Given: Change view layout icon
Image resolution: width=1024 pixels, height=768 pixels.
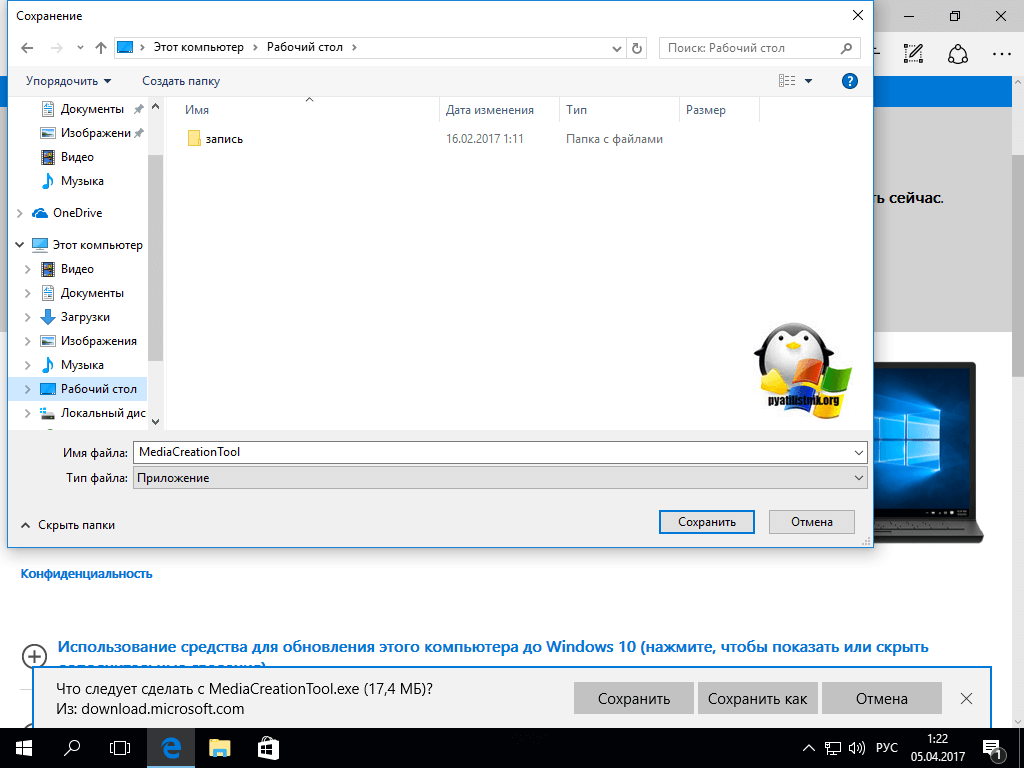Looking at the screenshot, I should click(787, 81).
